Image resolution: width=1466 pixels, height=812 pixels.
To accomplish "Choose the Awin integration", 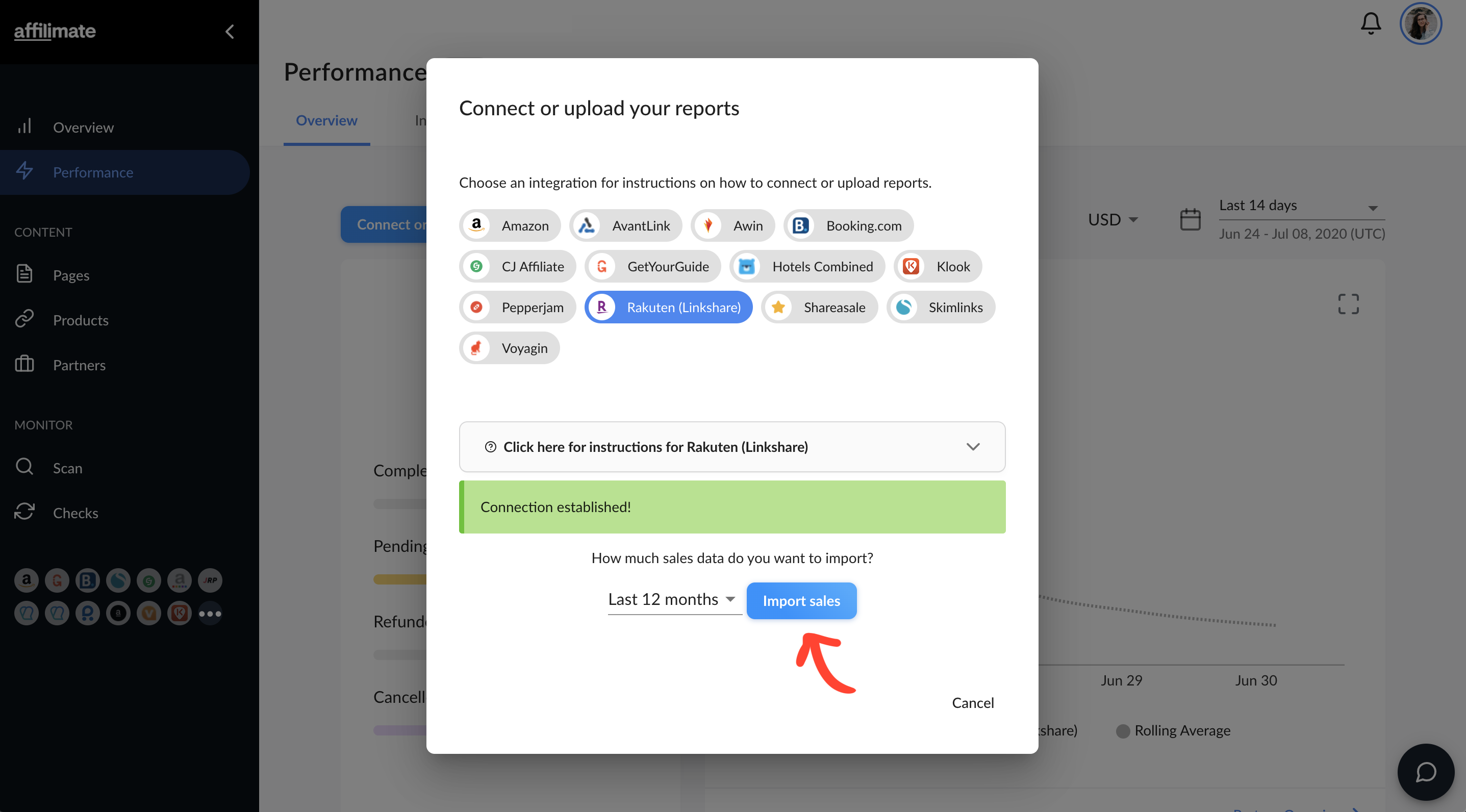I will tap(732, 225).
